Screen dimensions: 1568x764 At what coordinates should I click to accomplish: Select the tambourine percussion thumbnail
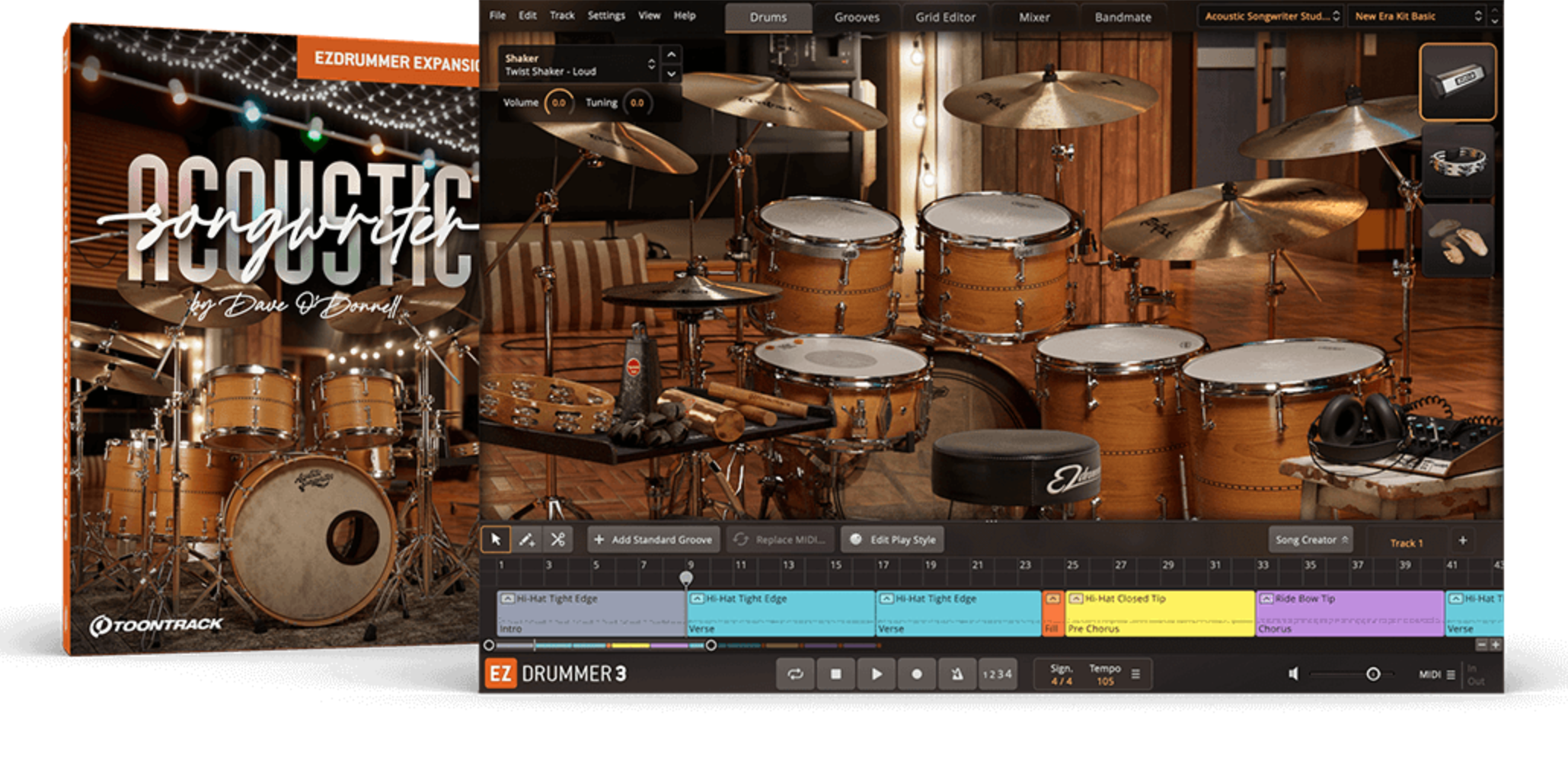click(x=1458, y=161)
